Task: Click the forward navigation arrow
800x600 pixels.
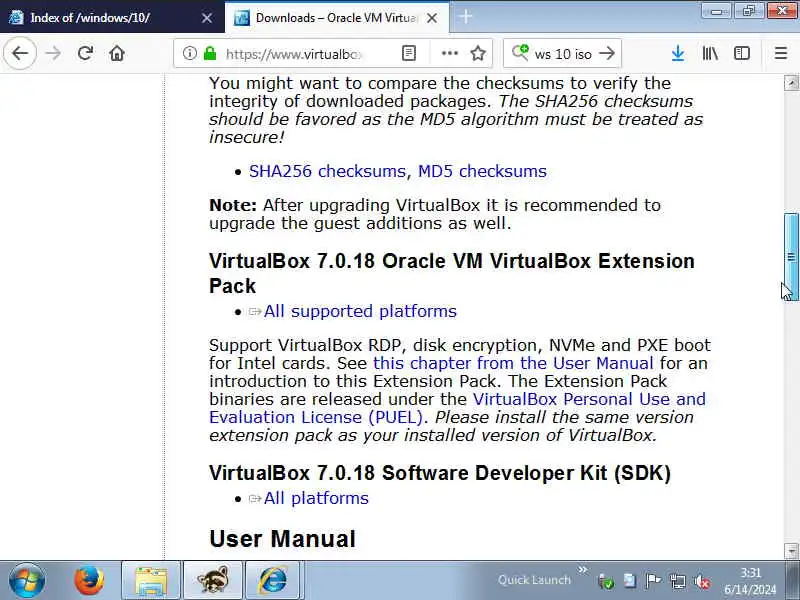Action: click(x=53, y=53)
